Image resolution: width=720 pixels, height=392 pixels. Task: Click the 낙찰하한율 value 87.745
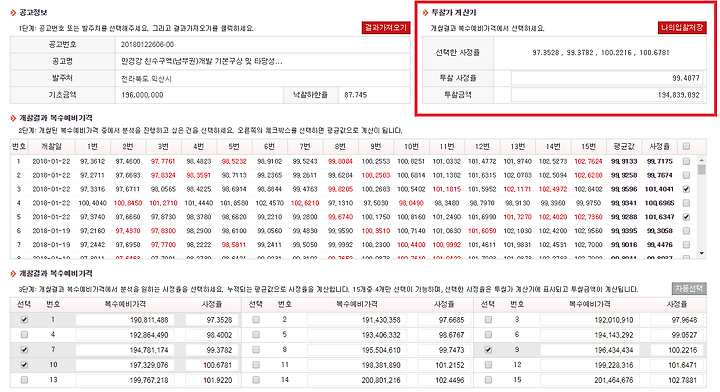pyautogui.click(x=355, y=95)
